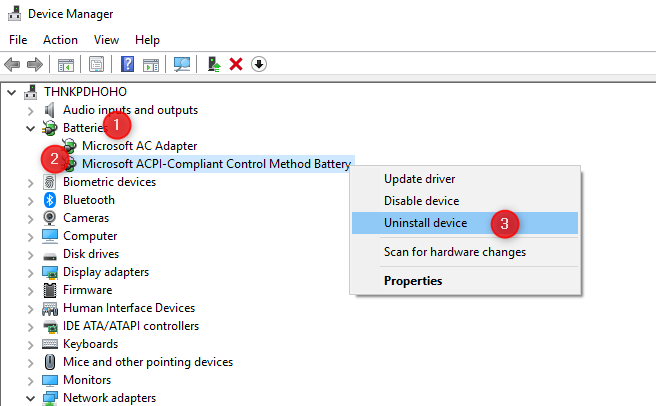The width and height of the screenshot is (656, 406).
Task: Select Uninstall device in context menu
Action: [465, 223]
